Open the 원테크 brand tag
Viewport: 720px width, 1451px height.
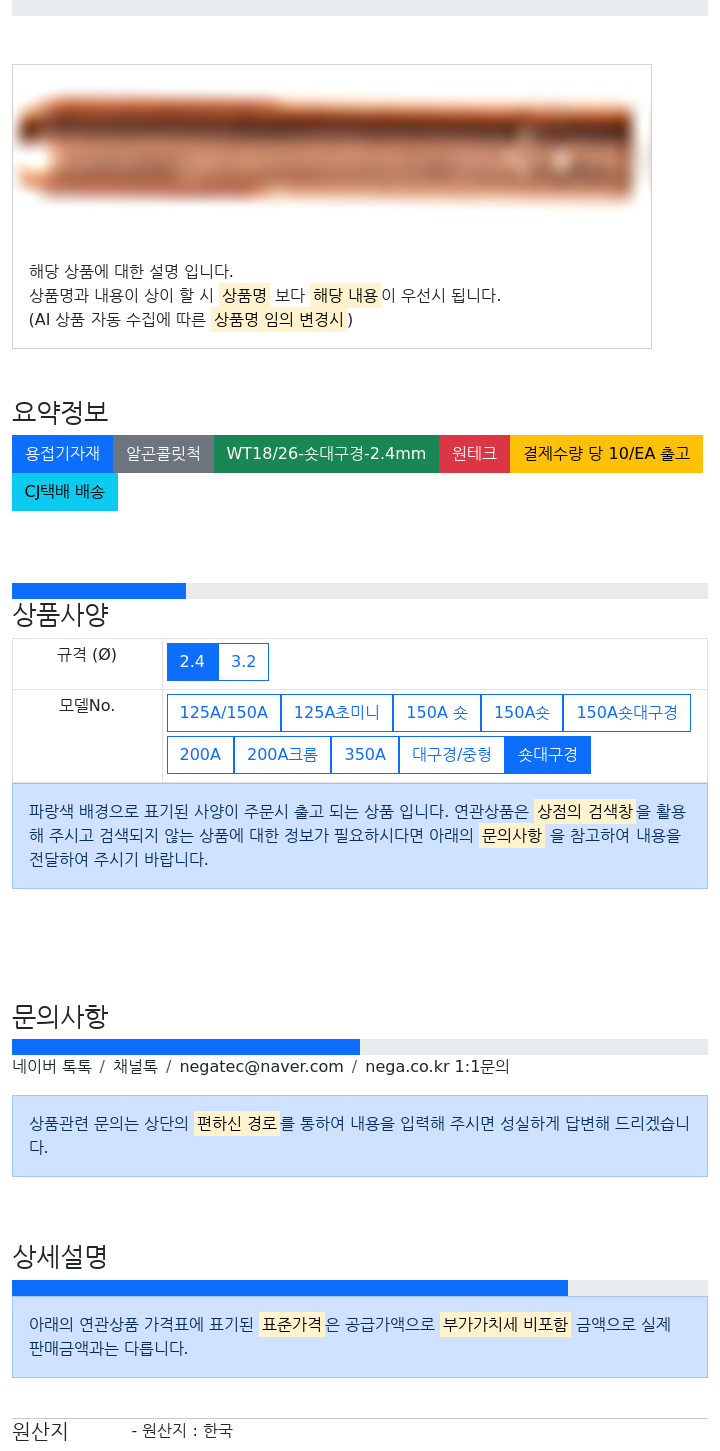474,454
